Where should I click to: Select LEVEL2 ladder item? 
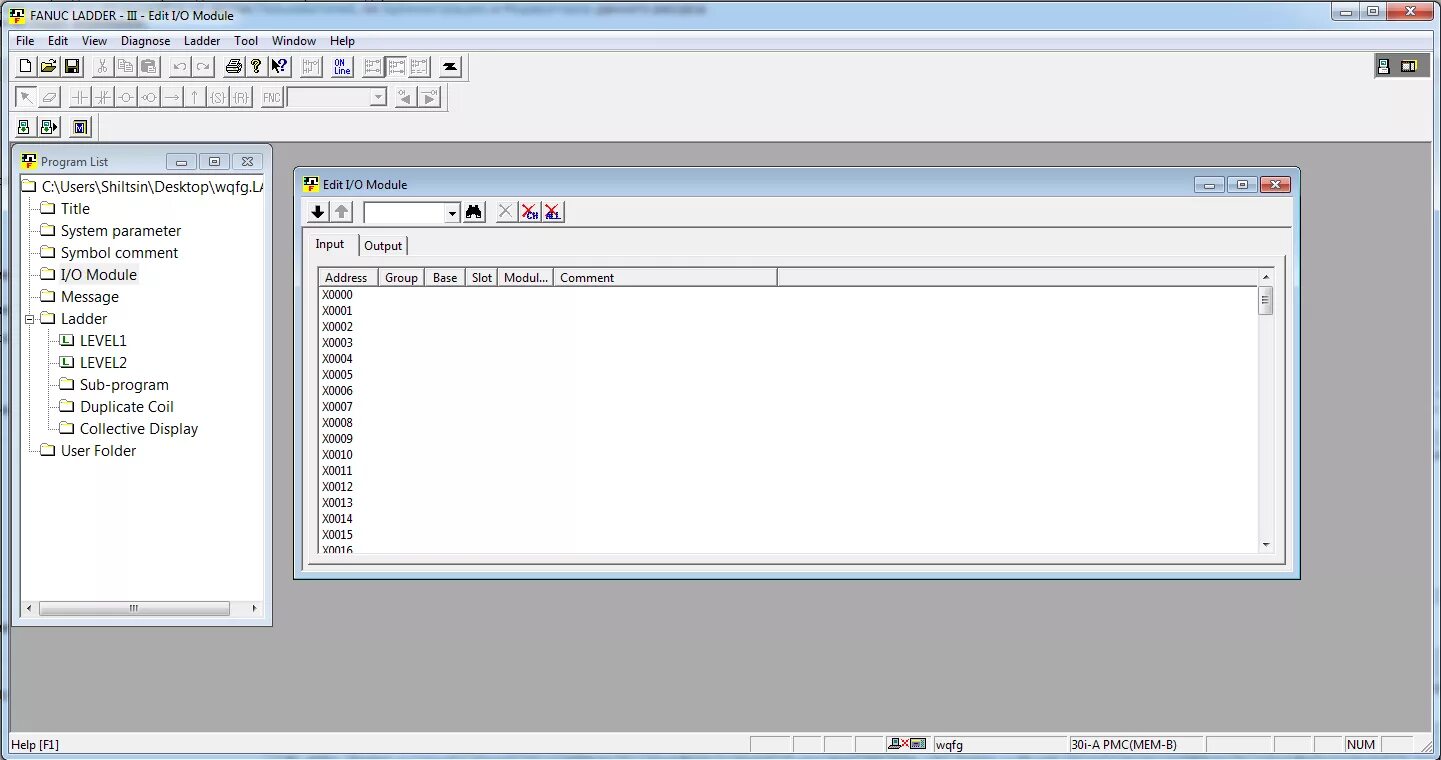pos(103,363)
